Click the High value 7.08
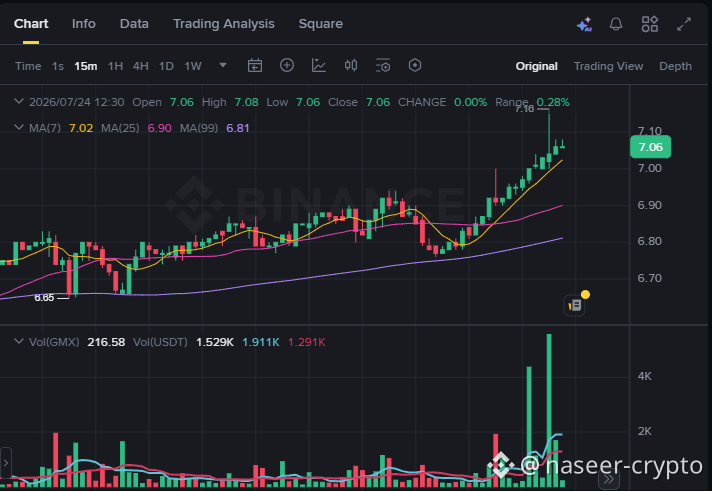 coord(246,102)
